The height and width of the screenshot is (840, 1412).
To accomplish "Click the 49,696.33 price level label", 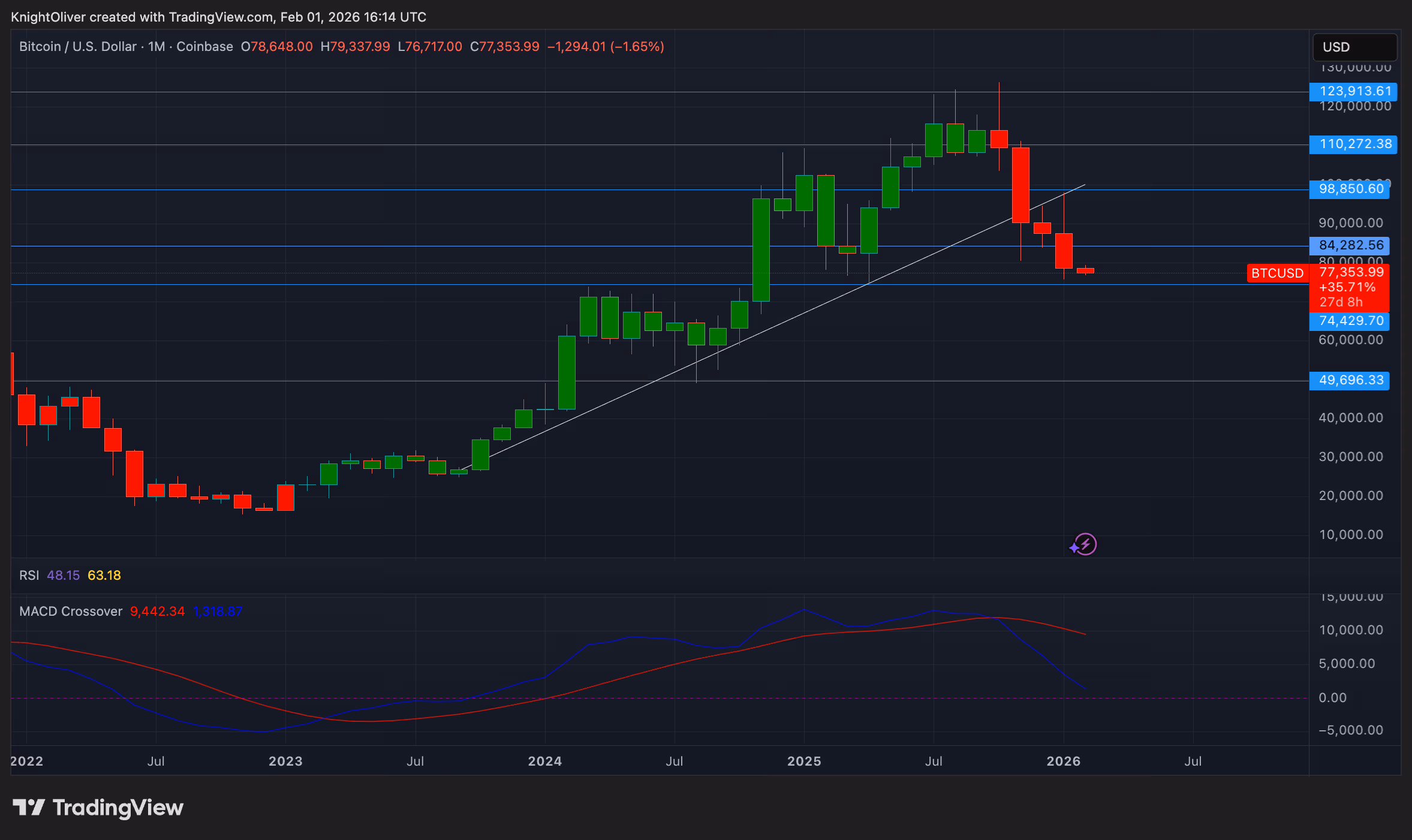I will pos(1350,381).
